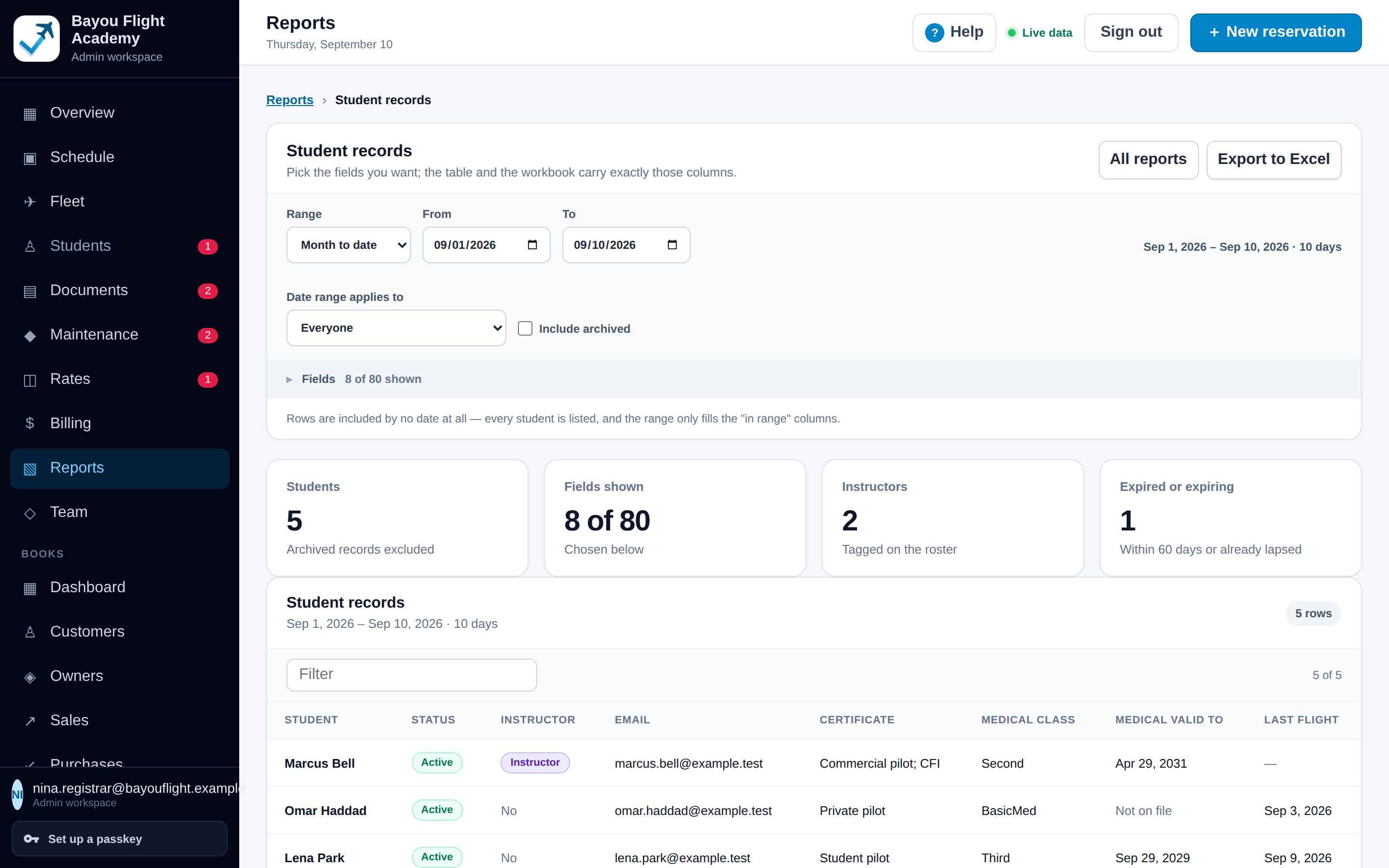Viewport: 1389px width, 868px height.
Task: Click the green Live data status dot
Action: click(1012, 33)
